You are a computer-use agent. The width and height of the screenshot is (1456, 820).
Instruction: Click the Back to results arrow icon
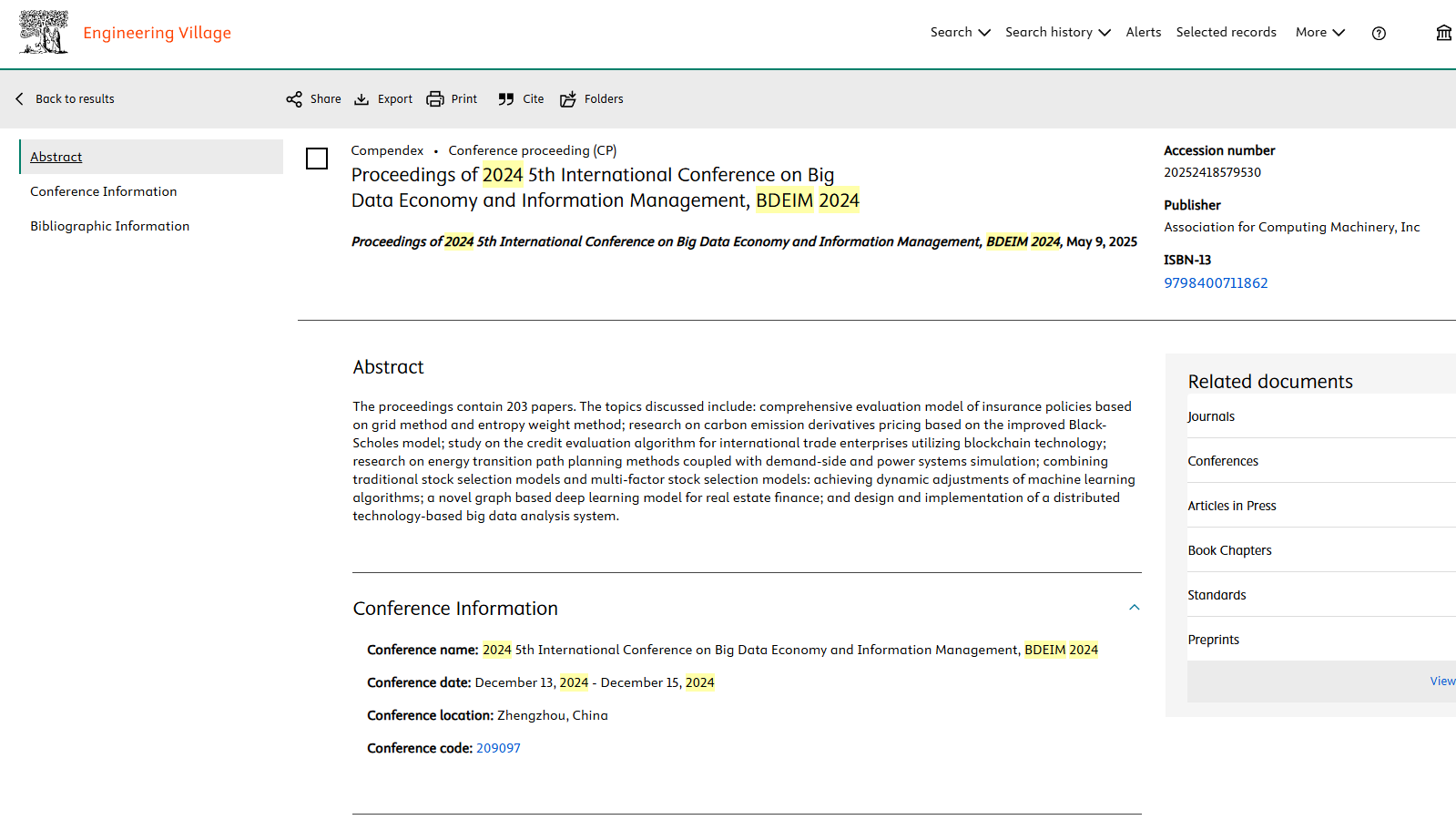[x=19, y=98]
